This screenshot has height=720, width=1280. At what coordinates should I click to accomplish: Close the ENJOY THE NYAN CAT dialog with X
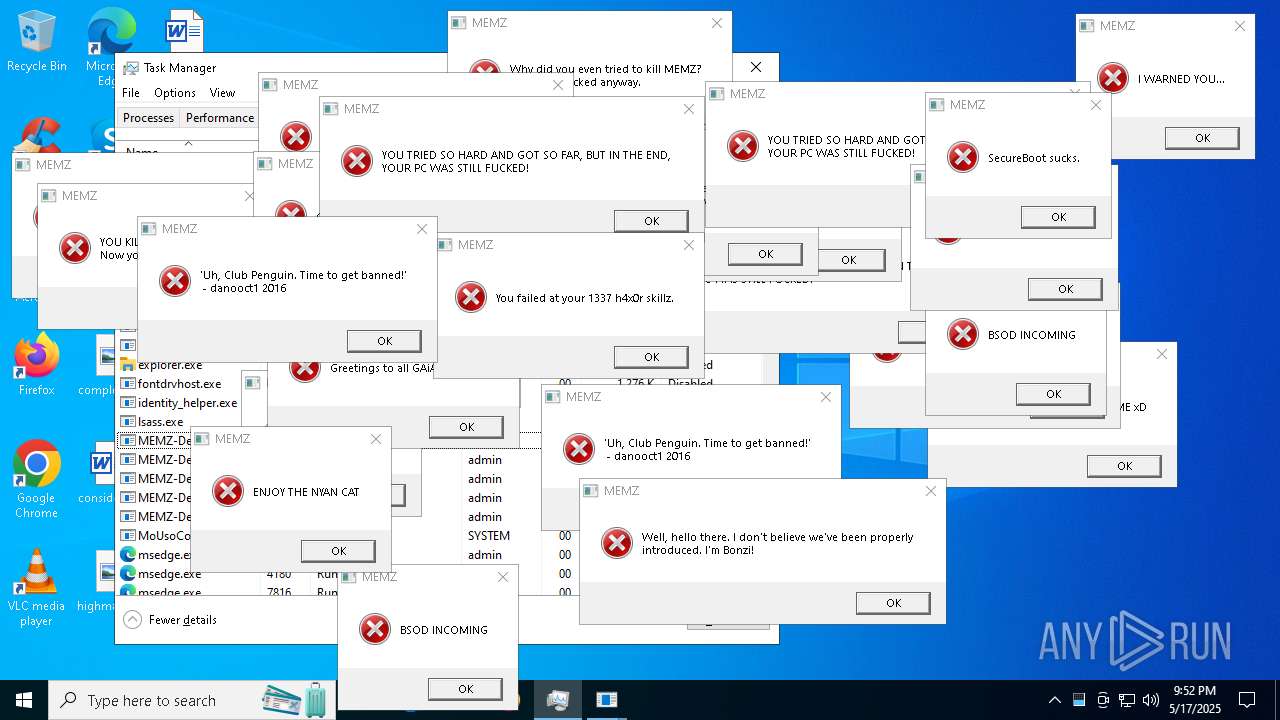376,439
